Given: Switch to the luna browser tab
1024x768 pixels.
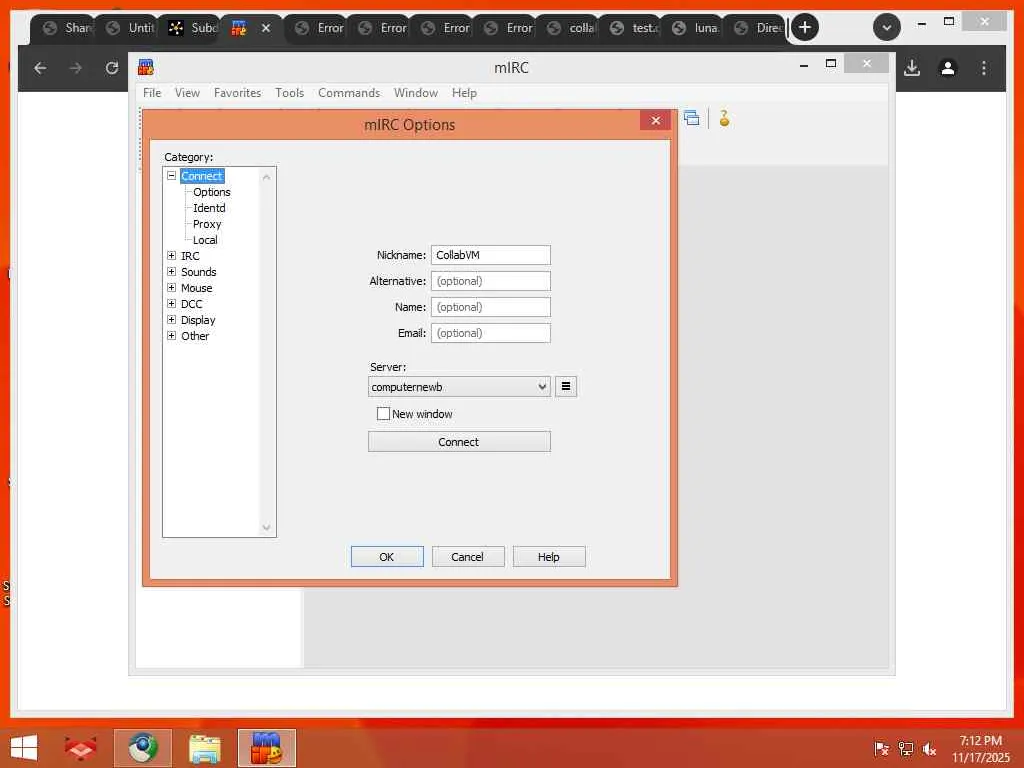Looking at the screenshot, I should 695,27.
